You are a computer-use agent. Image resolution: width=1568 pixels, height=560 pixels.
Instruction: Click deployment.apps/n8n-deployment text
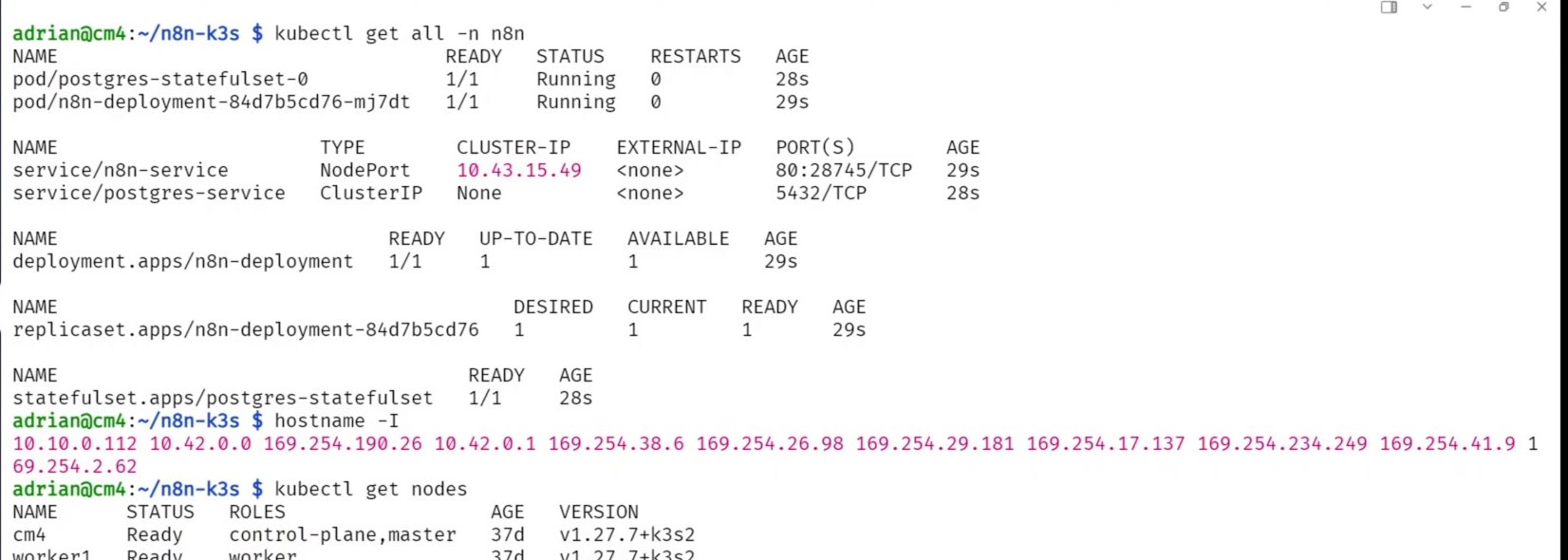point(183,262)
